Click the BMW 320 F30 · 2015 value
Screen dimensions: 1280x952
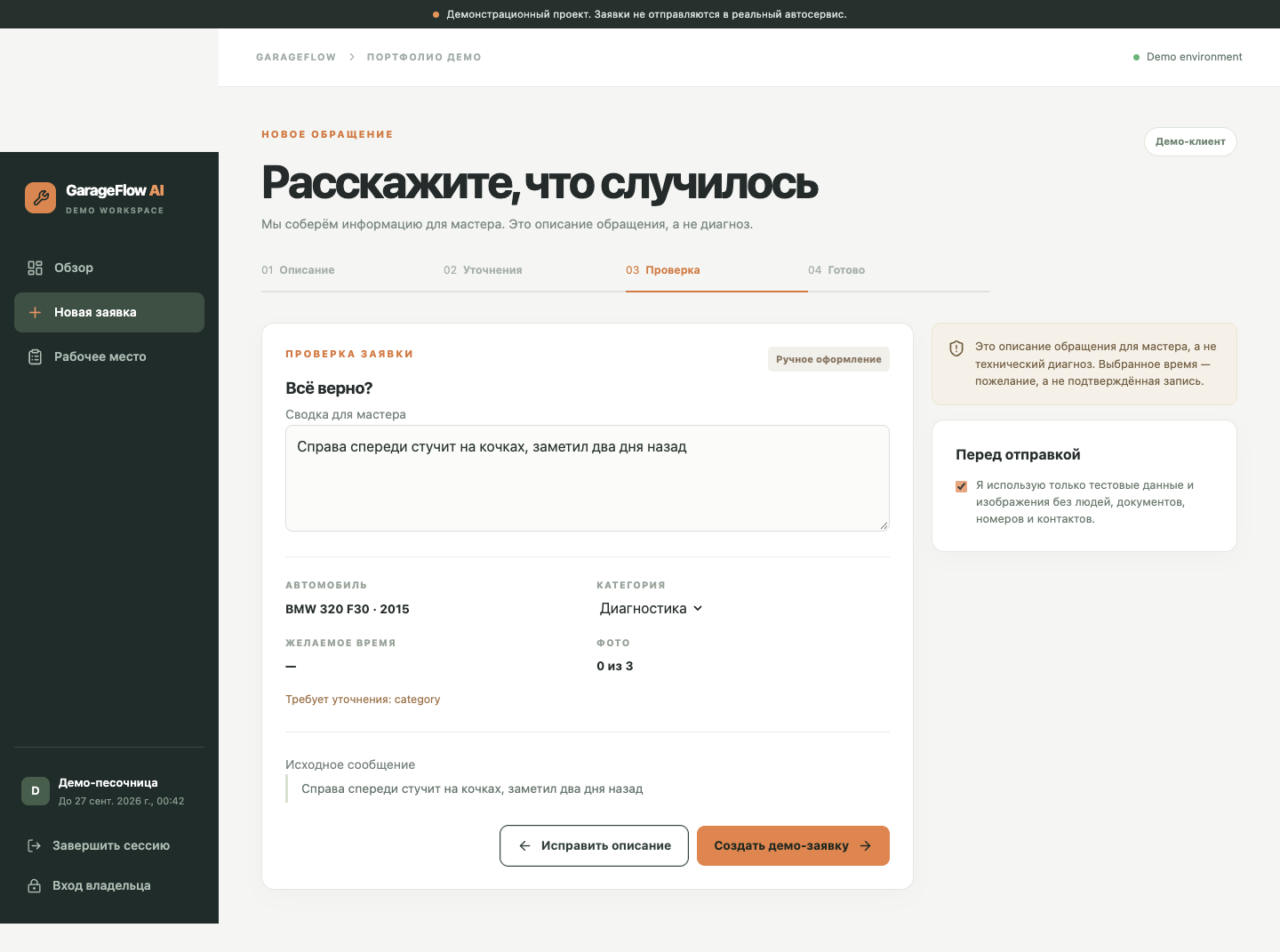tap(348, 609)
